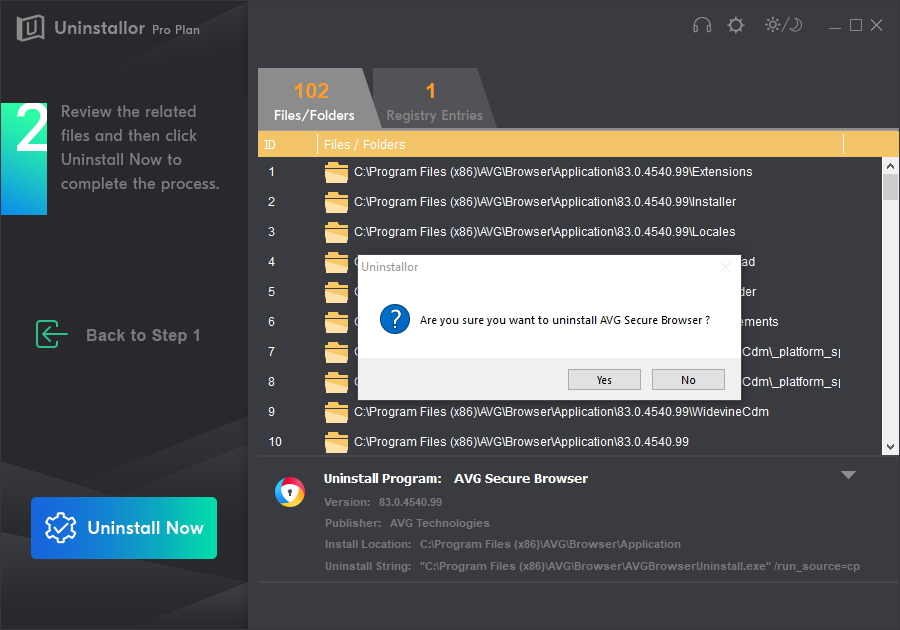
Task: Click the blue question mark dialog icon
Action: 395,320
